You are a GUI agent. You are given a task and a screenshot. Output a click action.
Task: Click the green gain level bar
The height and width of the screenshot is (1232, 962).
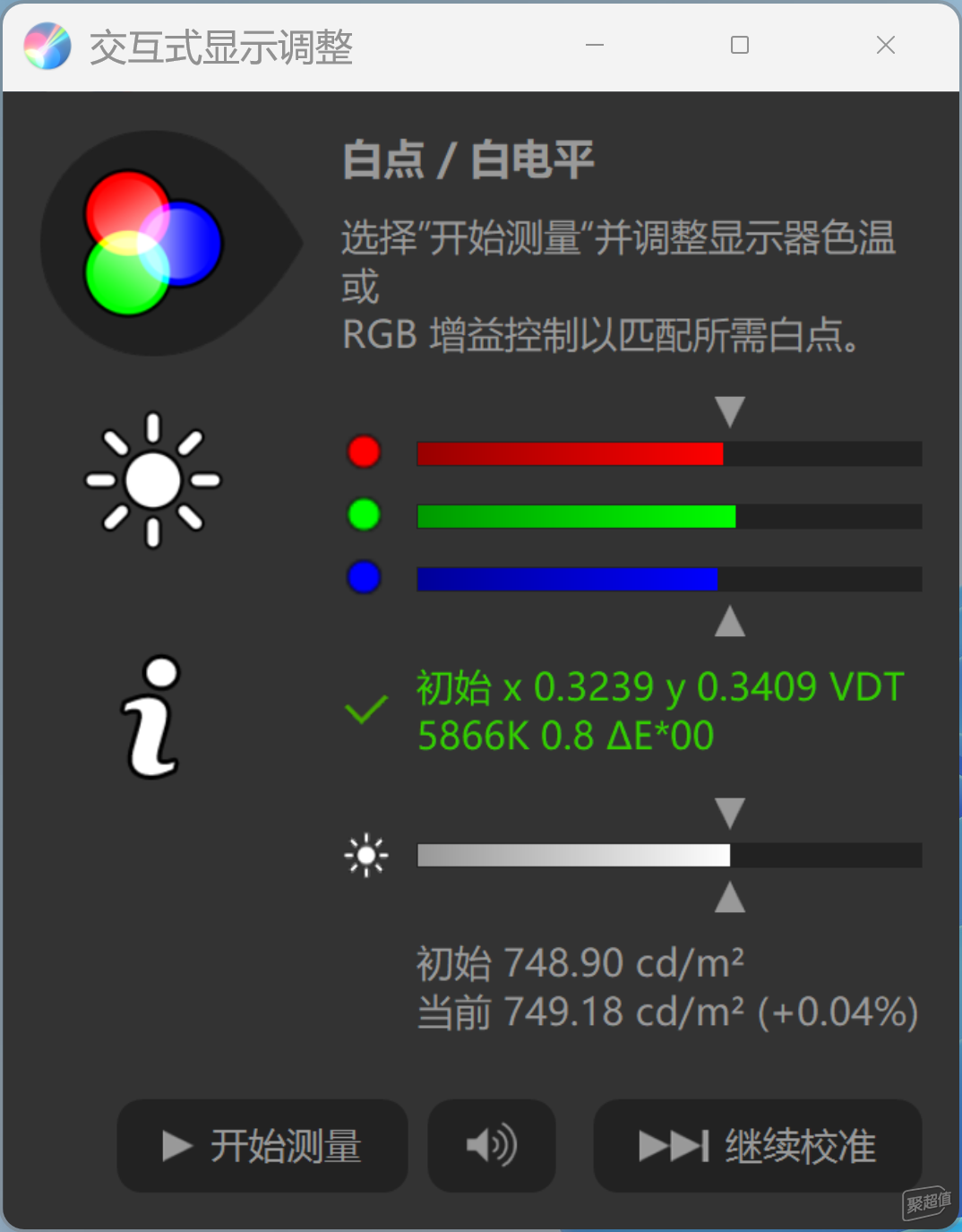point(669,516)
